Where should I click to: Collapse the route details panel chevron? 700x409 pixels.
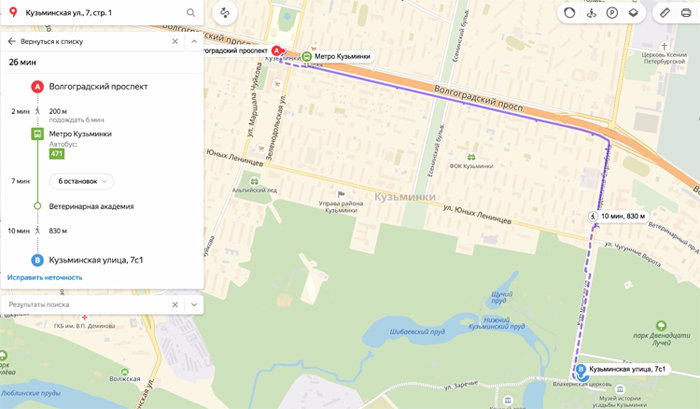194,42
